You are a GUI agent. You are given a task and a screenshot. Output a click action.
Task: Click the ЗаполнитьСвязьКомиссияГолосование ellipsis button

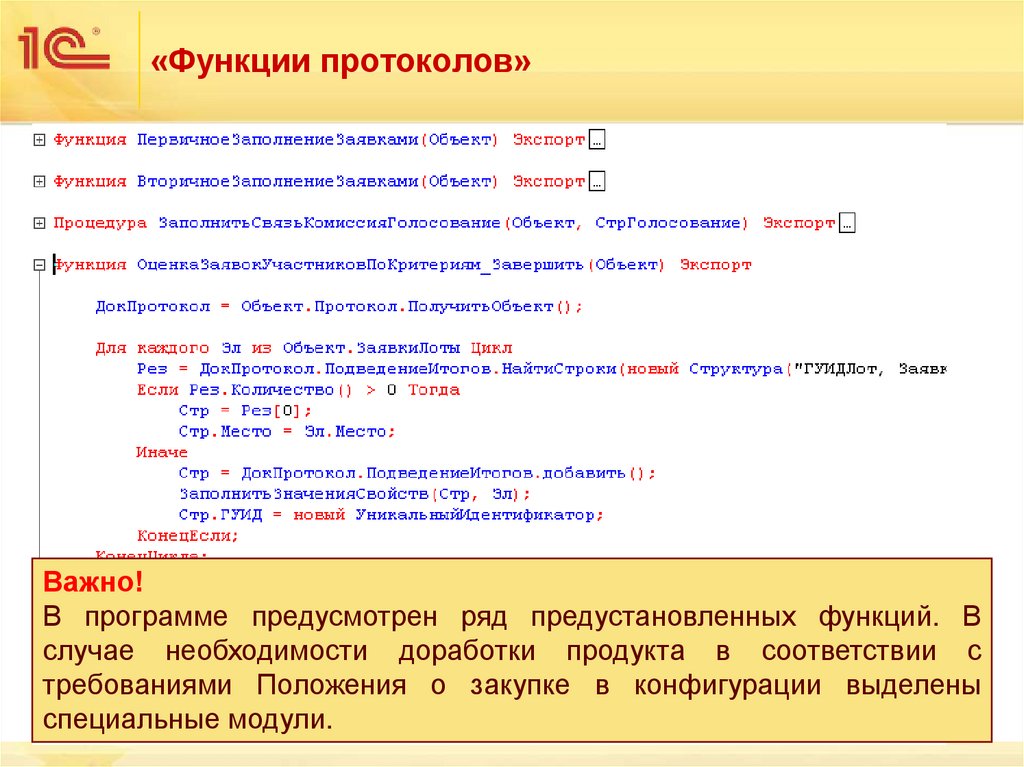(x=845, y=222)
